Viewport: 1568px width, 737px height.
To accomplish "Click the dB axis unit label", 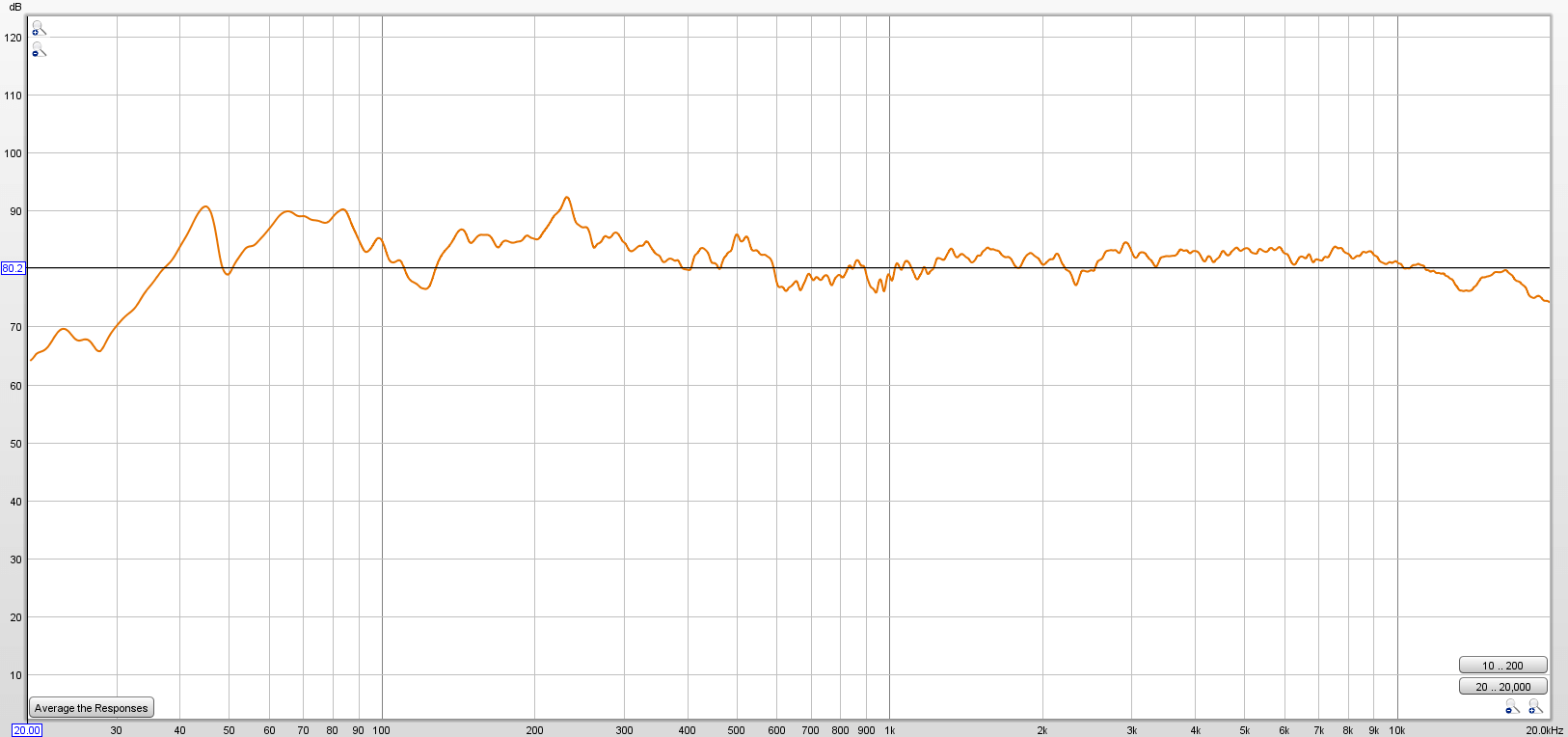I will click(14, 7).
